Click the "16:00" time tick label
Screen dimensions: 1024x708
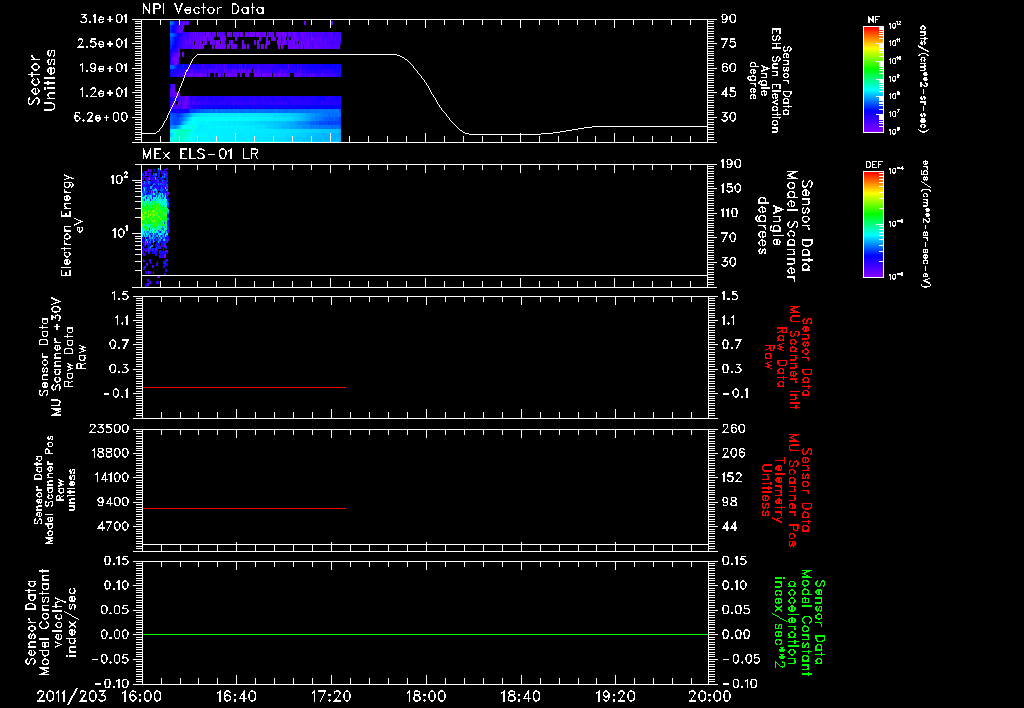(x=141, y=696)
